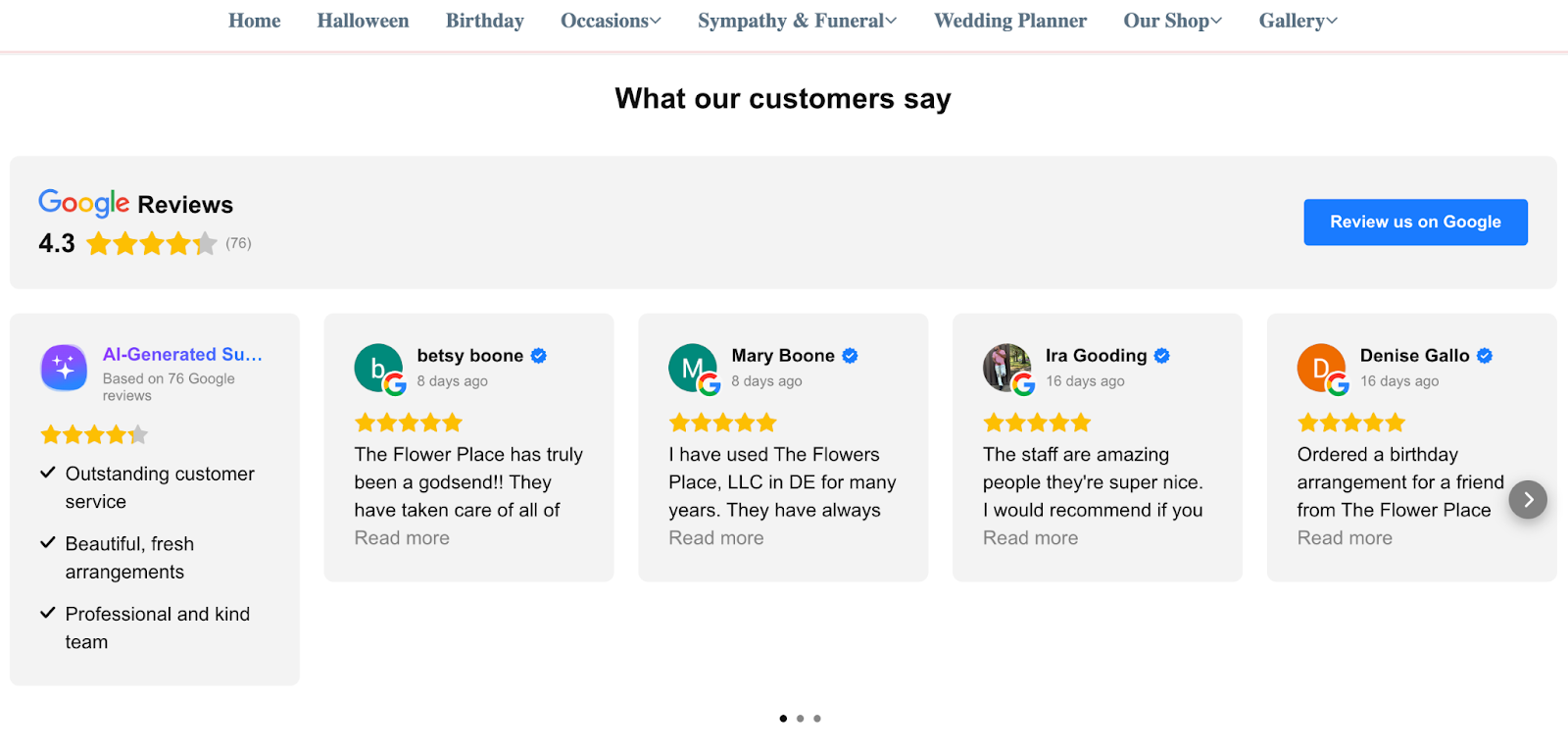1568x750 pixels.
Task: Click checkmark beside Beautiful, fresh arrangements
Action: click(x=47, y=542)
